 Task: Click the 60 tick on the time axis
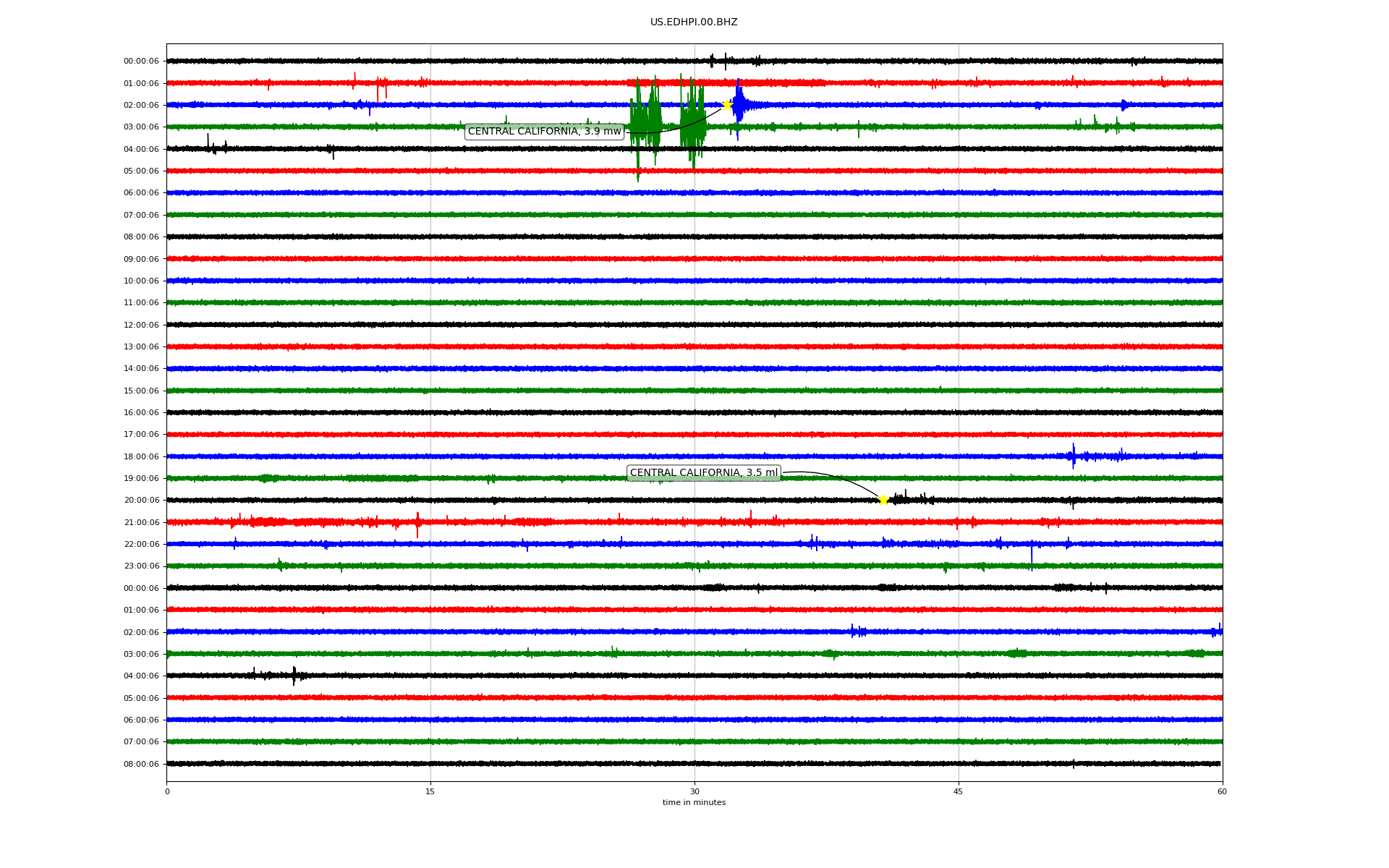[1222, 791]
